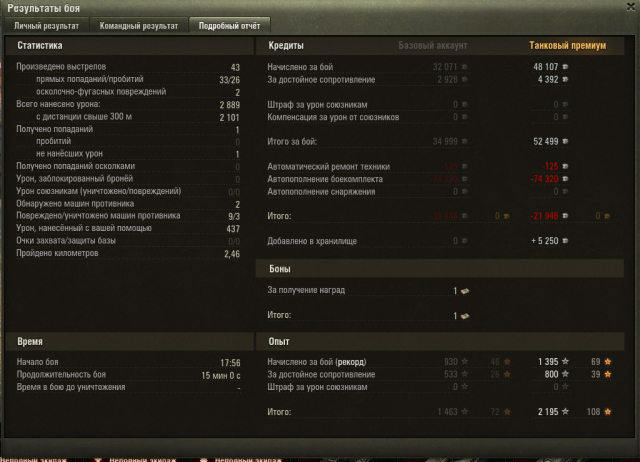Click bond icon in Боны Итого row
Screen dimensions: 640x462
465,316
